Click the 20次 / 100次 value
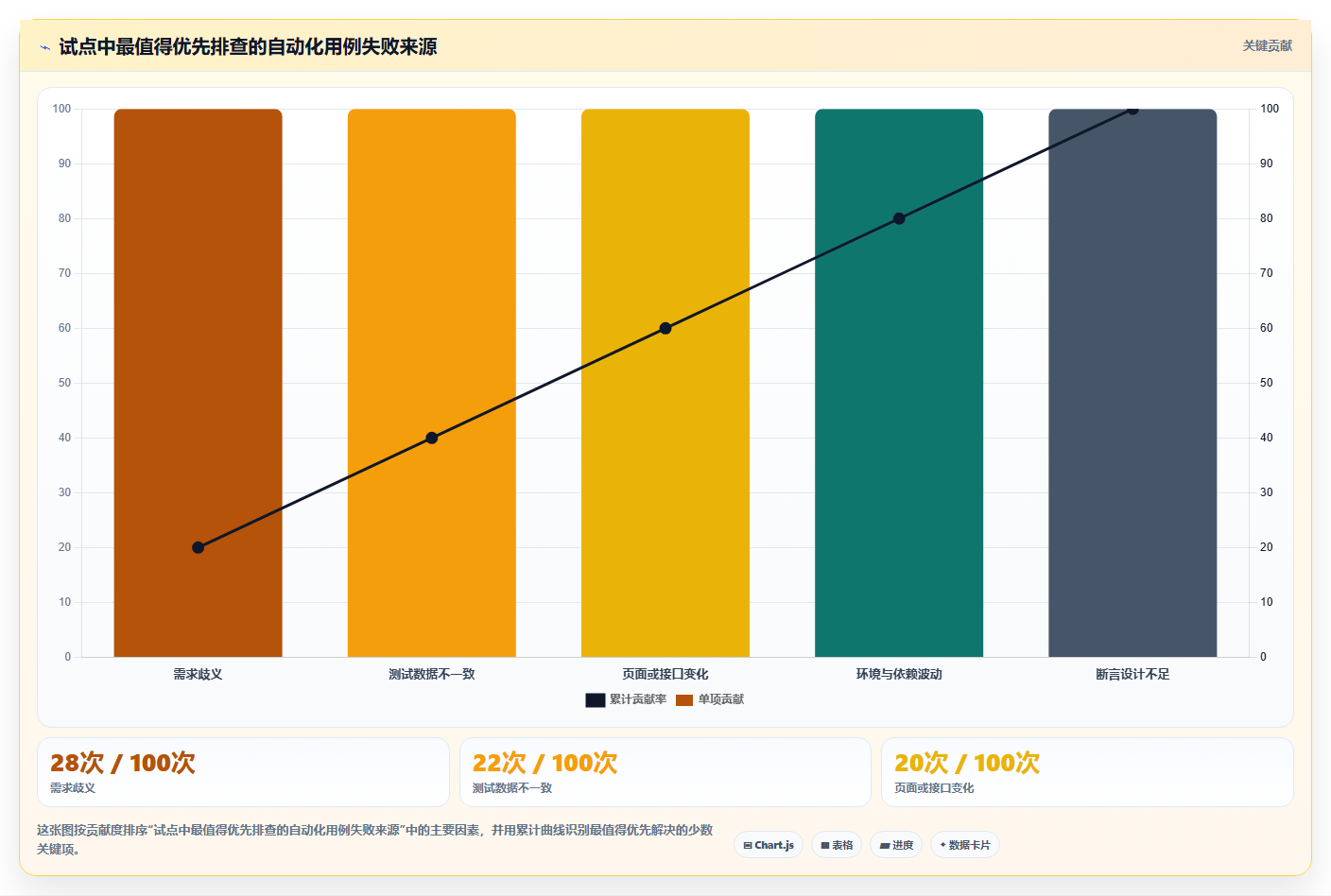 pos(967,763)
